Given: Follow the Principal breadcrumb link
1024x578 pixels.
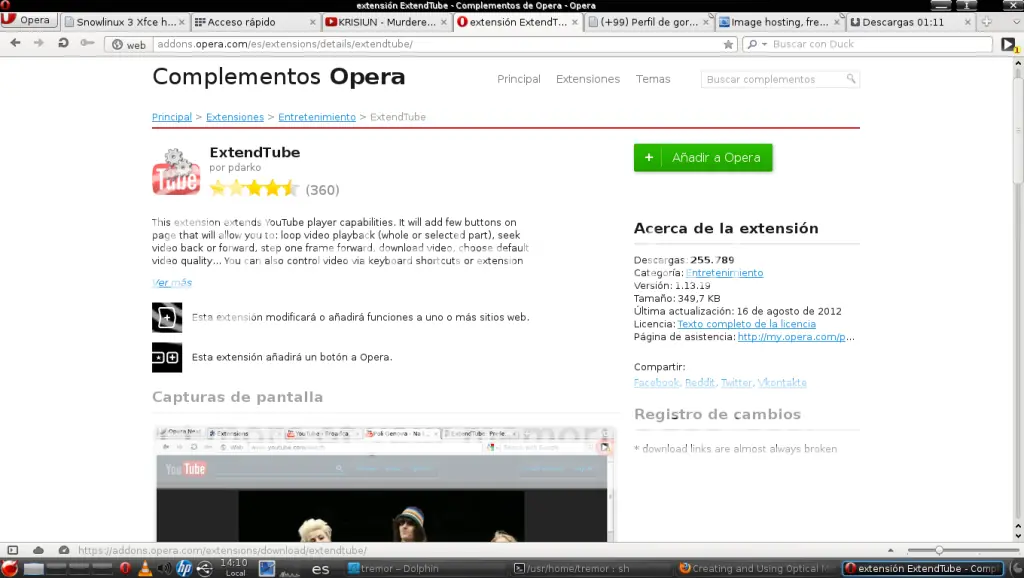Looking at the screenshot, I should (x=172, y=117).
